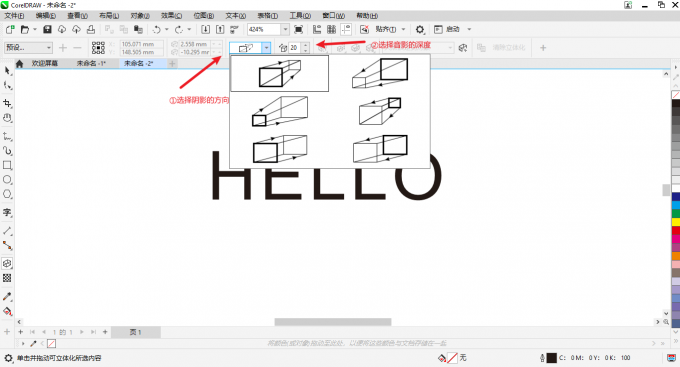Image resolution: width=680 pixels, height=367 pixels.
Task: Open the Options gear icon
Action: (420, 29)
